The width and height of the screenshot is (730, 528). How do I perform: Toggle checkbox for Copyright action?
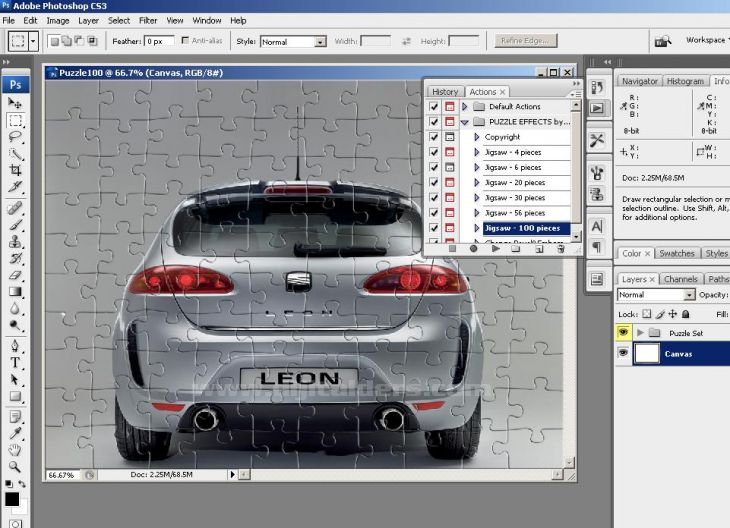(x=434, y=137)
